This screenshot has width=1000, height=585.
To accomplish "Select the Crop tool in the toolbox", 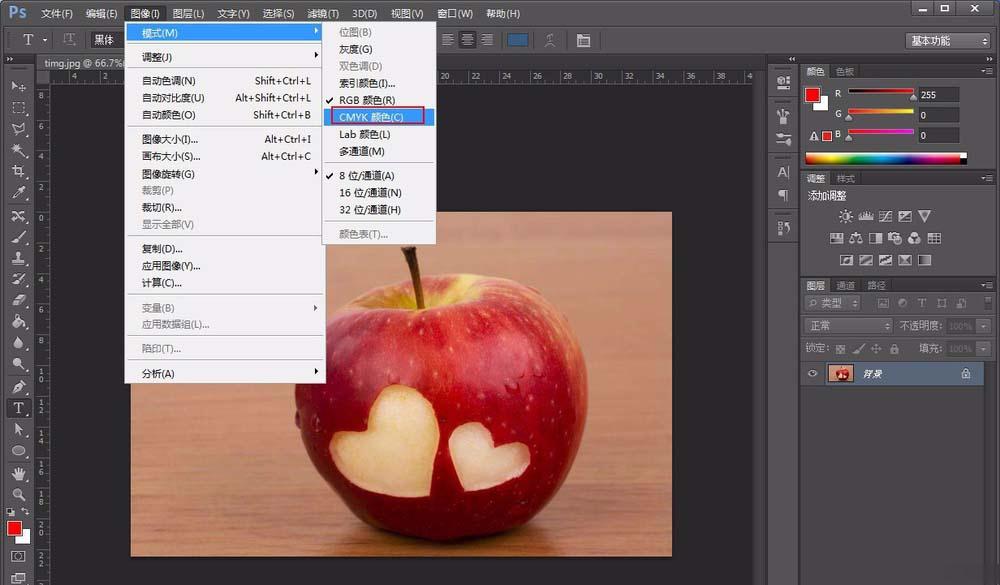I will pos(18,172).
